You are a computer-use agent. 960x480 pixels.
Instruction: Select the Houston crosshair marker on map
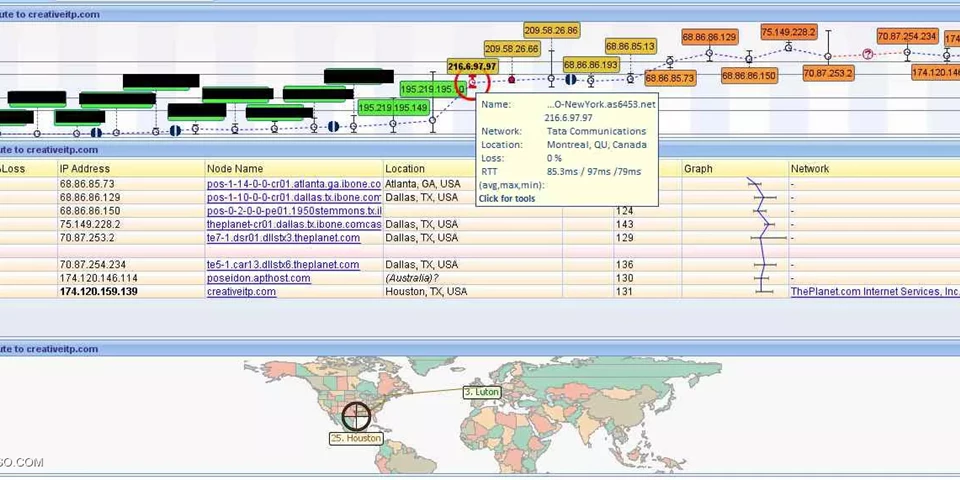pyautogui.click(x=356, y=415)
